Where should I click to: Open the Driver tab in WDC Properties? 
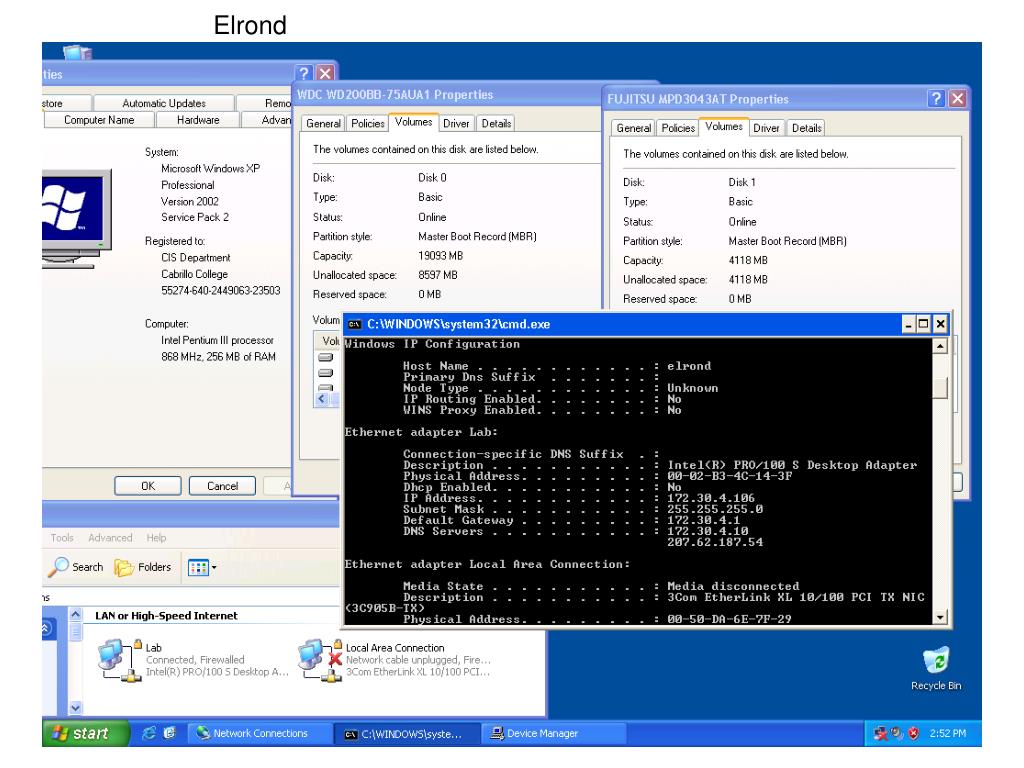(456, 123)
